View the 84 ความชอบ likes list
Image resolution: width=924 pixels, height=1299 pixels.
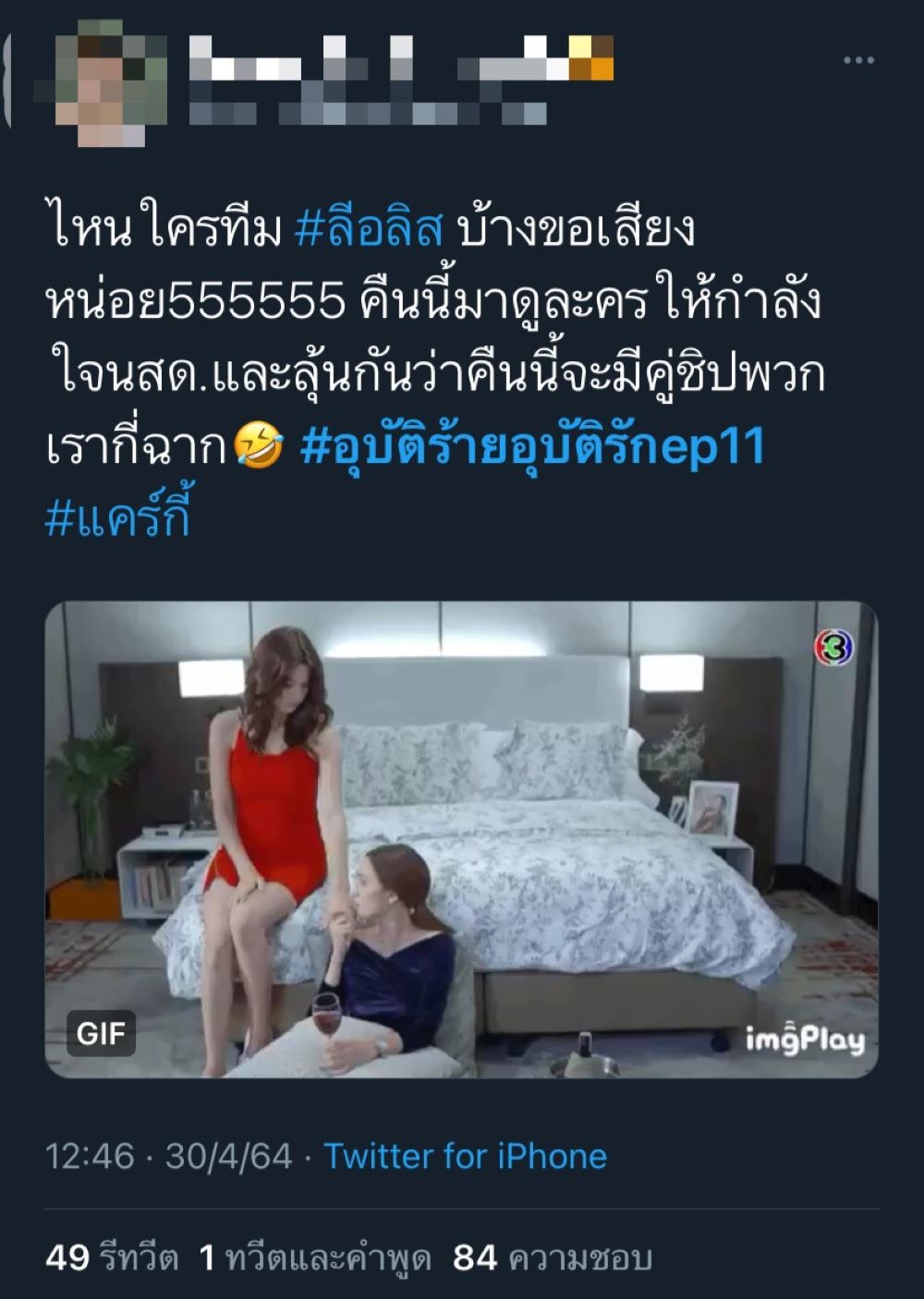point(553,1257)
